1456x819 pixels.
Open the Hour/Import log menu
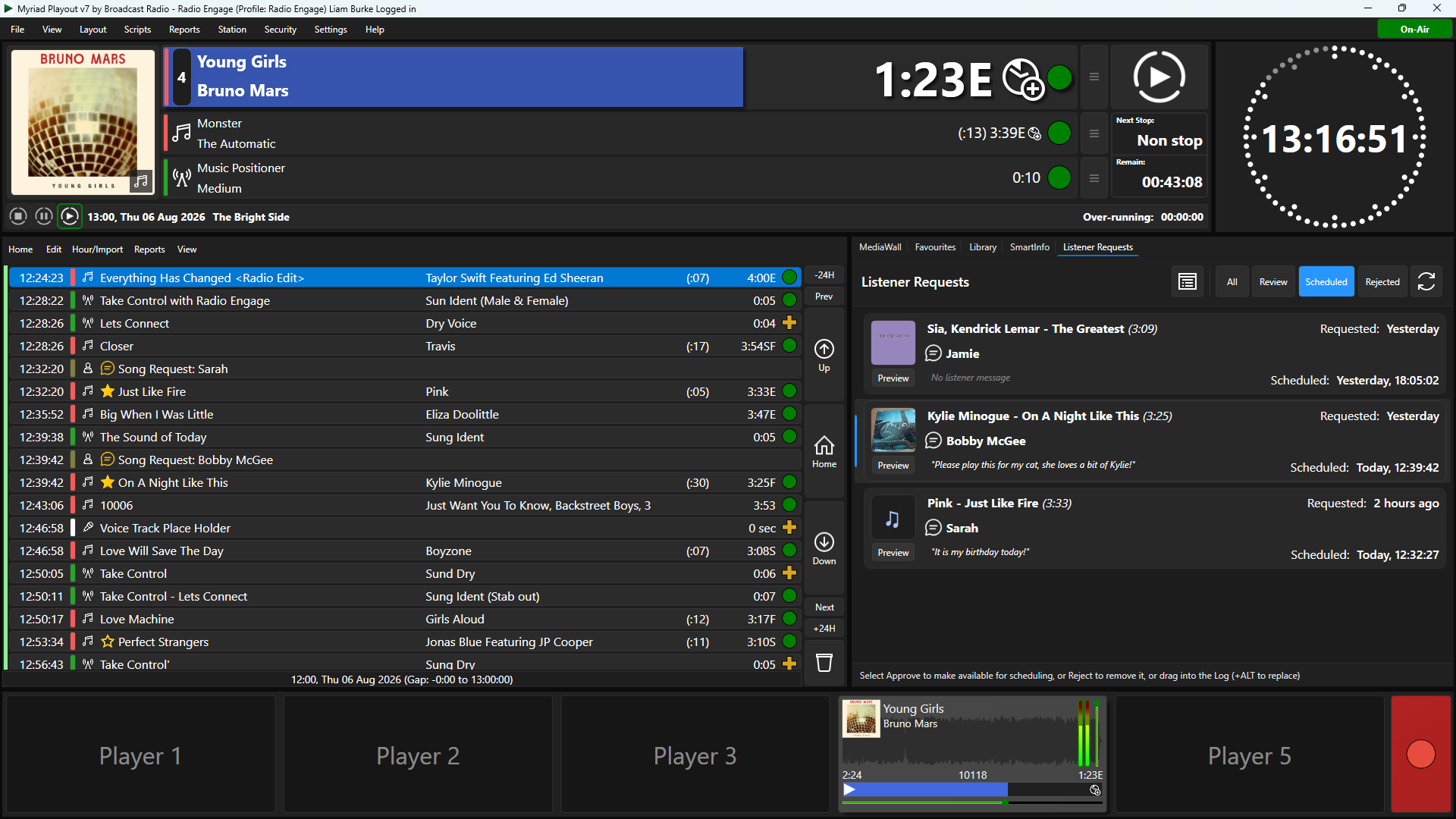coord(97,249)
